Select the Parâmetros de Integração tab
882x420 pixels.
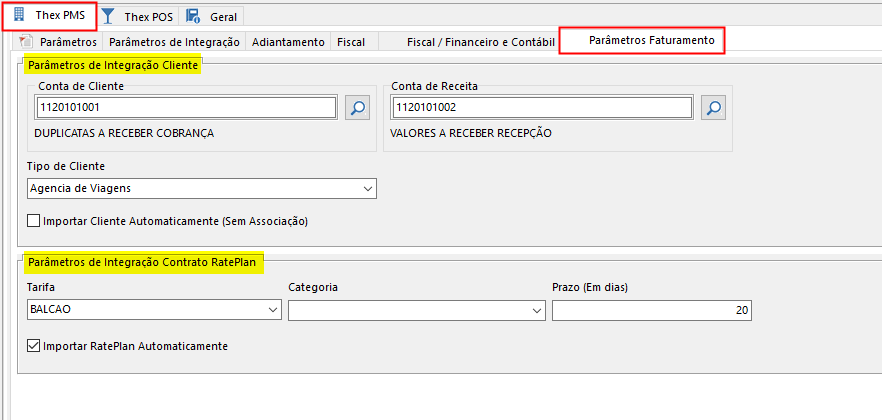click(174, 42)
